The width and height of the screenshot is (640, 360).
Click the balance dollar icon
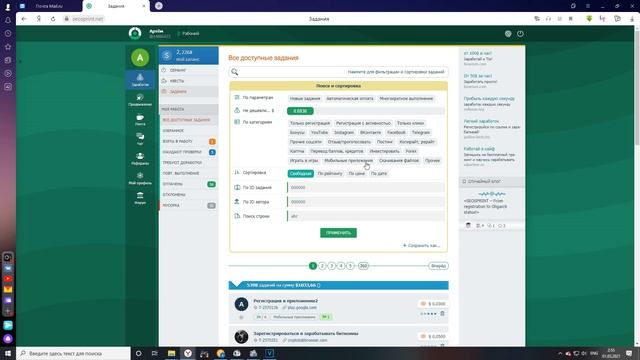167,55
